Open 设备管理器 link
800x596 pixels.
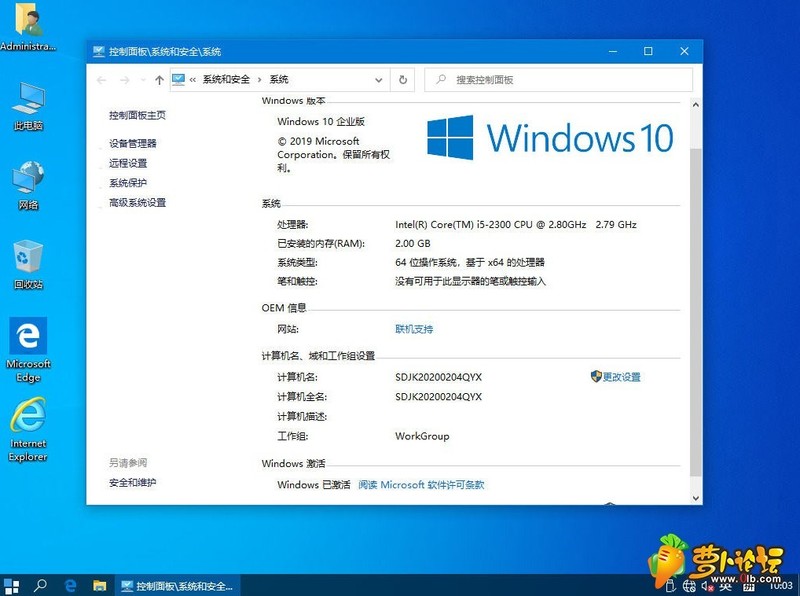133,143
